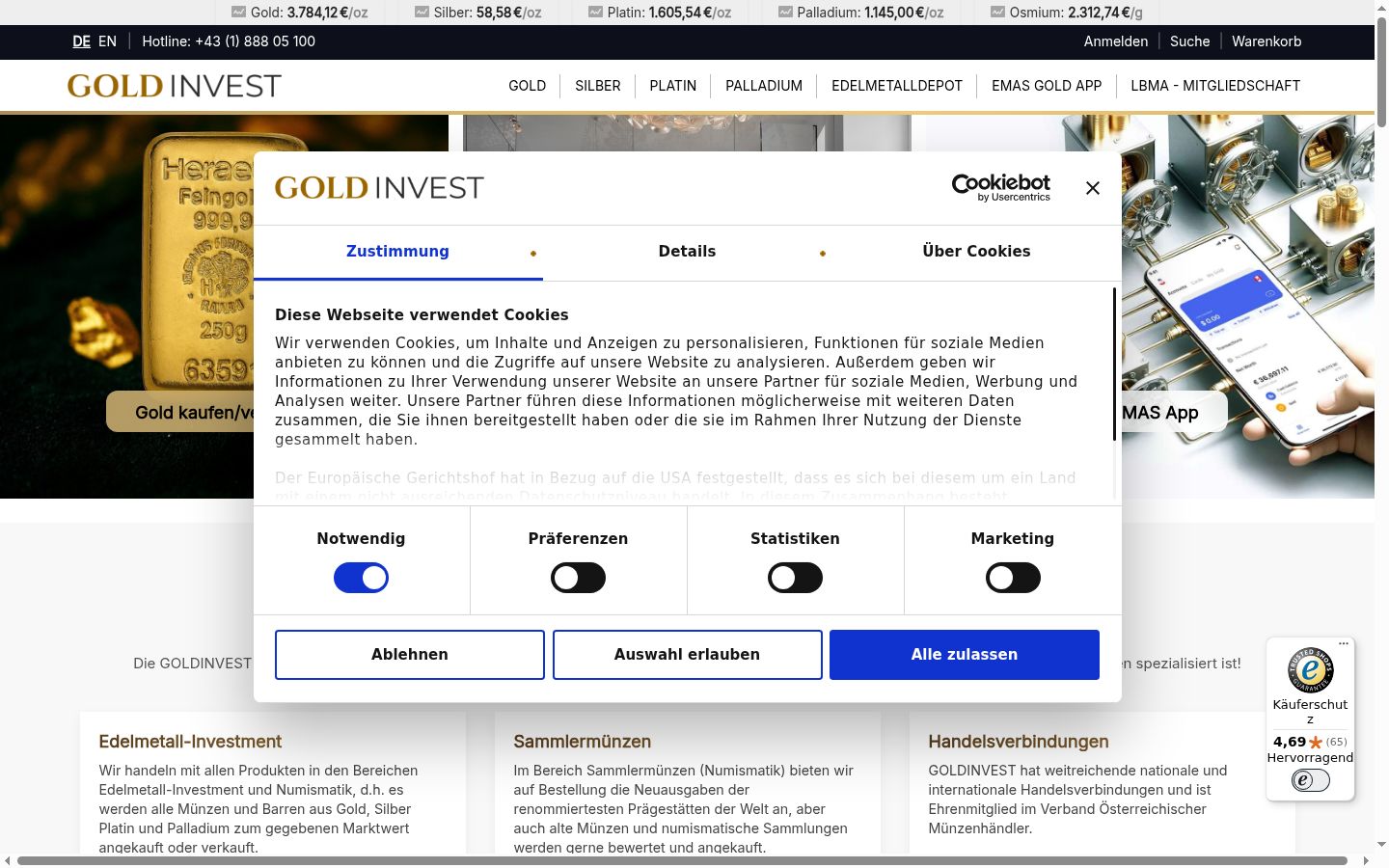The width and height of the screenshot is (1389, 868).
Task: Click the 'Diese Webseite verwendet Cookies' heading
Action: 422,315
